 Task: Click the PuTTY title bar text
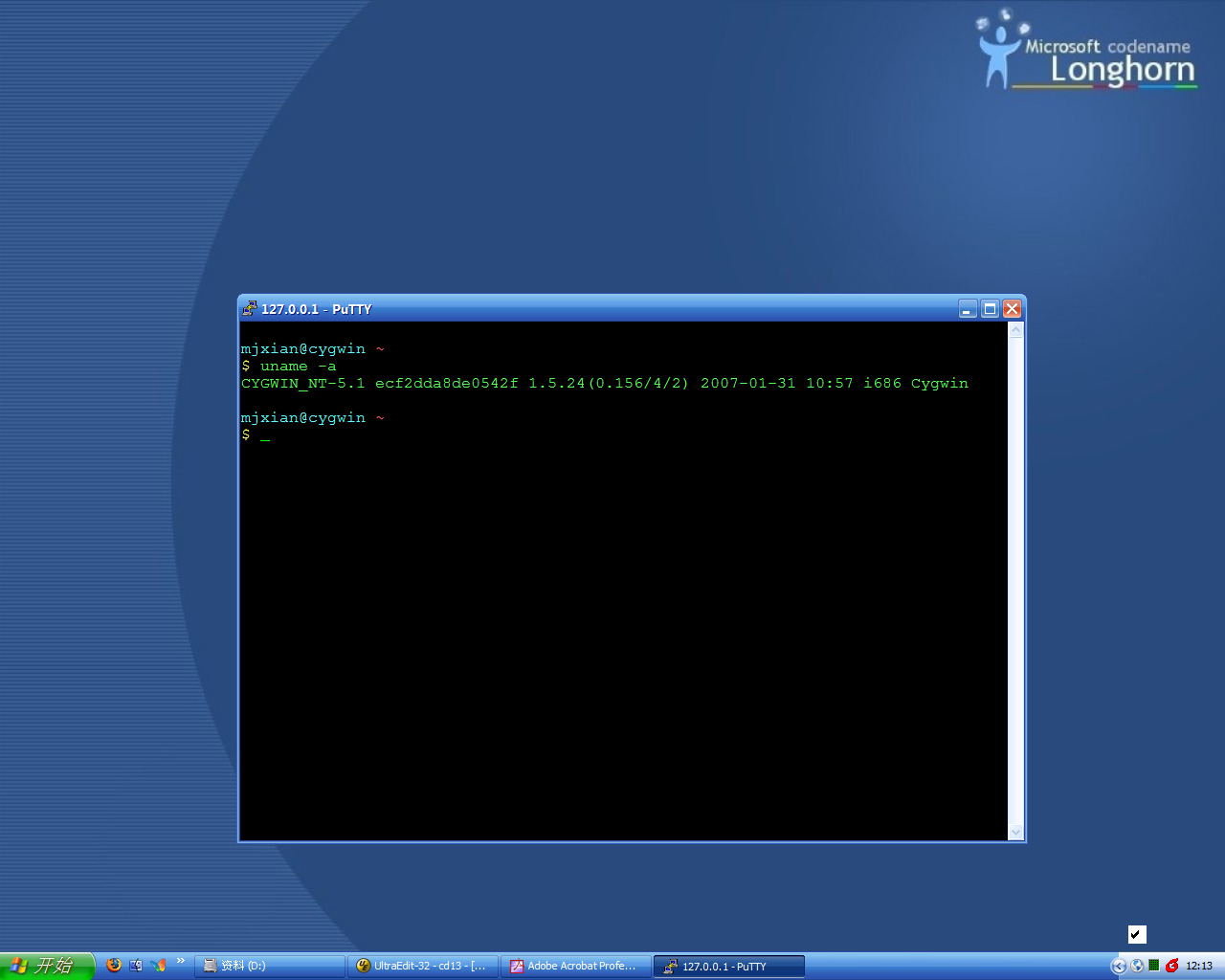(317, 309)
